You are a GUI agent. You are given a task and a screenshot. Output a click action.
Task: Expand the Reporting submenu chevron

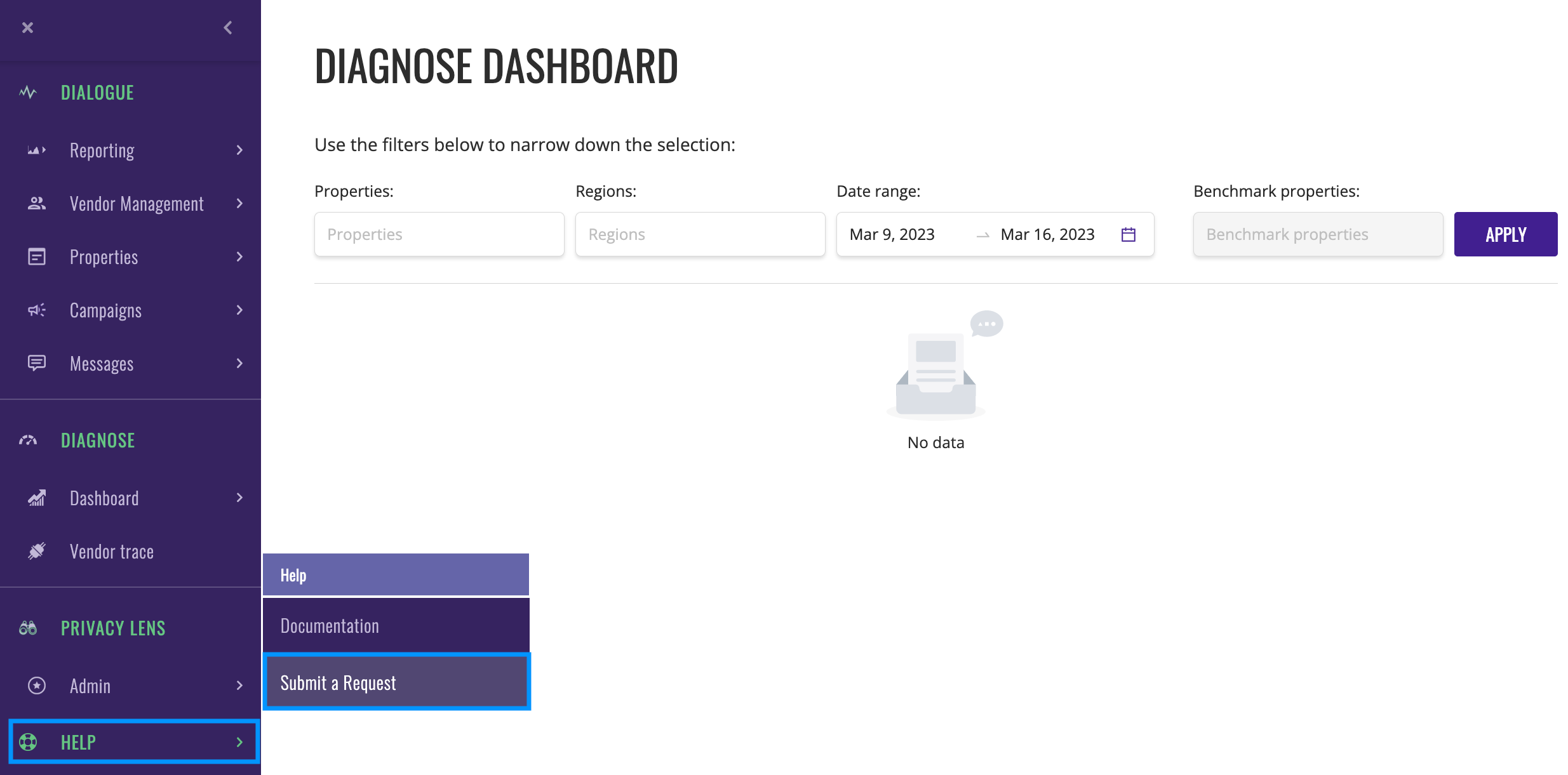pos(239,150)
